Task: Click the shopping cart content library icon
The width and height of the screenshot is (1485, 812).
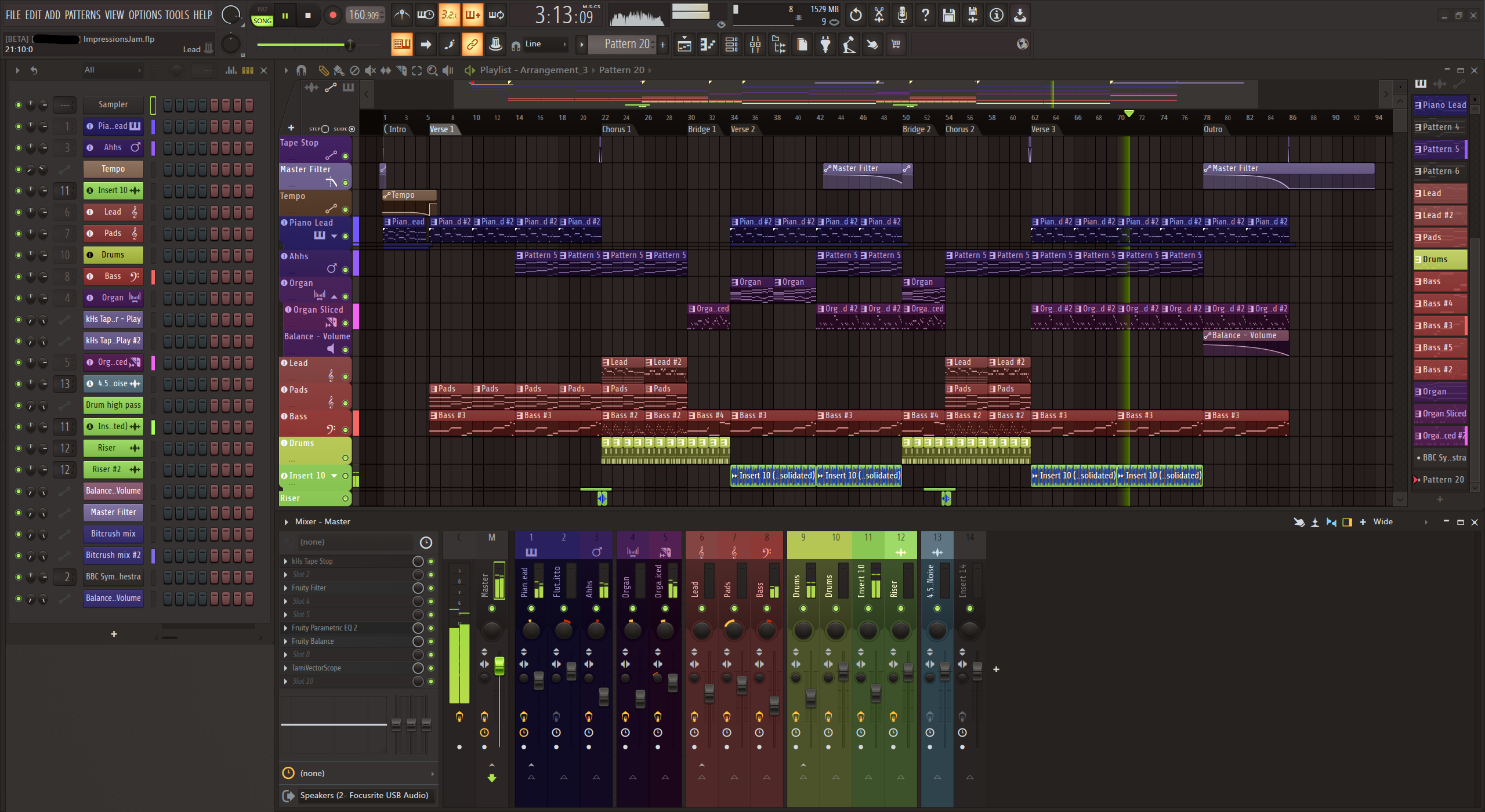Action: tap(896, 45)
